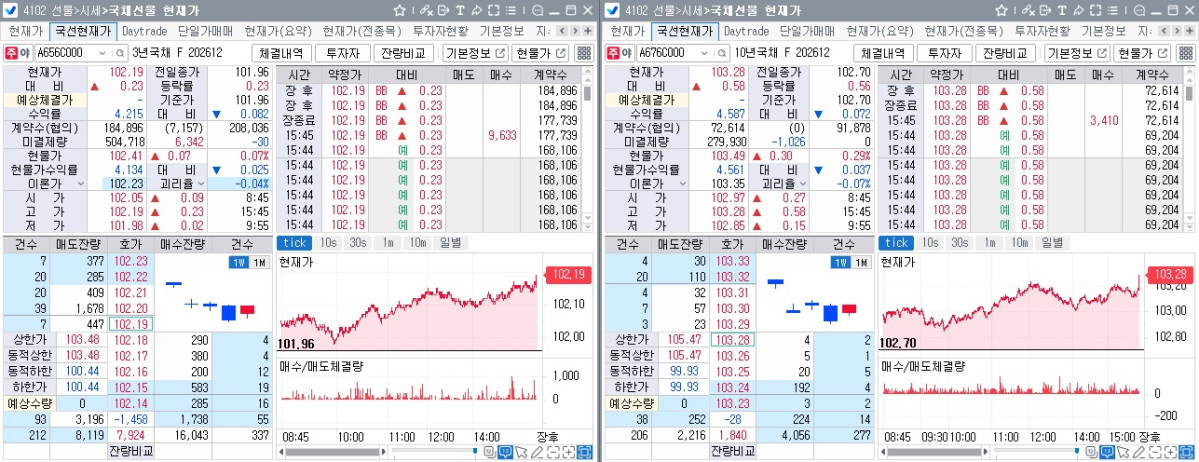Image resolution: width=1199 pixels, height=462 pixels.
Task: Select the 10s chart interval in left window
Action: [x=329, y=242]
